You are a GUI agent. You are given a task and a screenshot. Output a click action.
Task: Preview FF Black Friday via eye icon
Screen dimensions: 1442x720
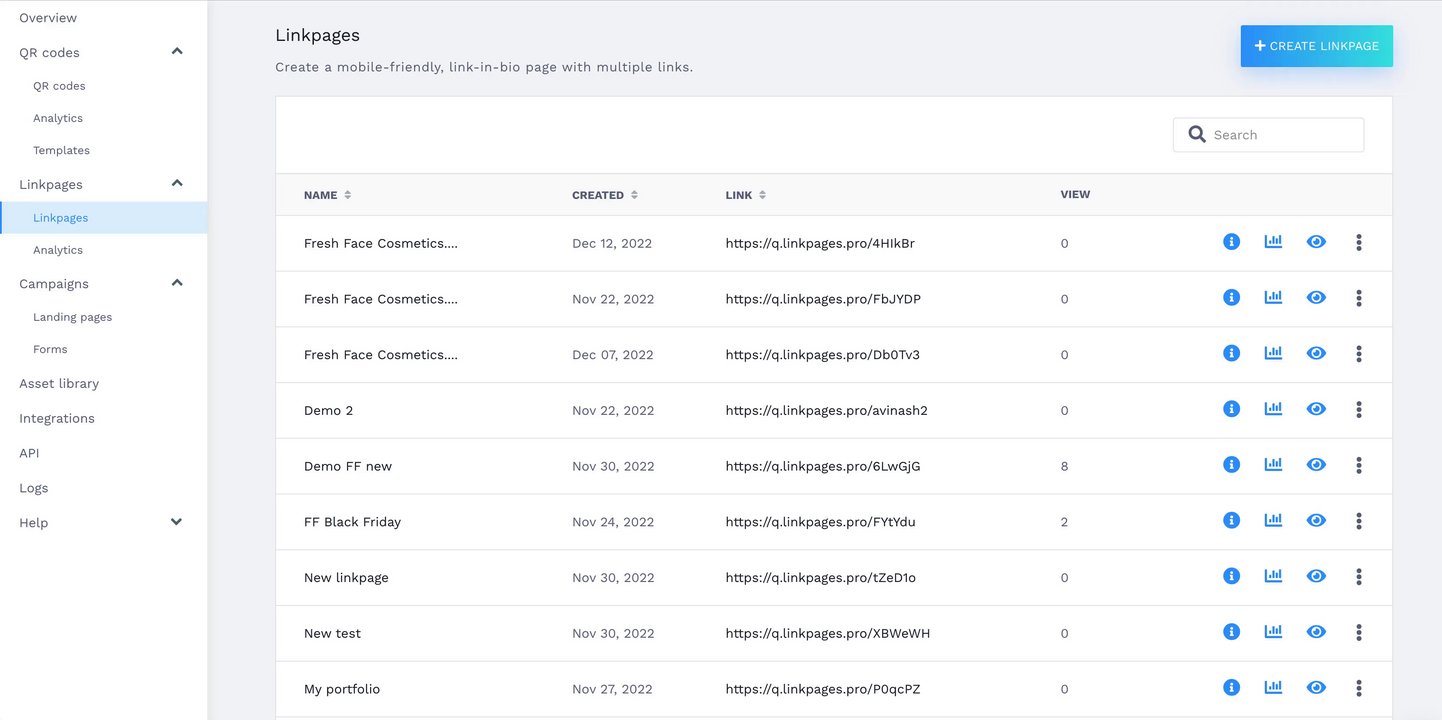pos(1316,521)
